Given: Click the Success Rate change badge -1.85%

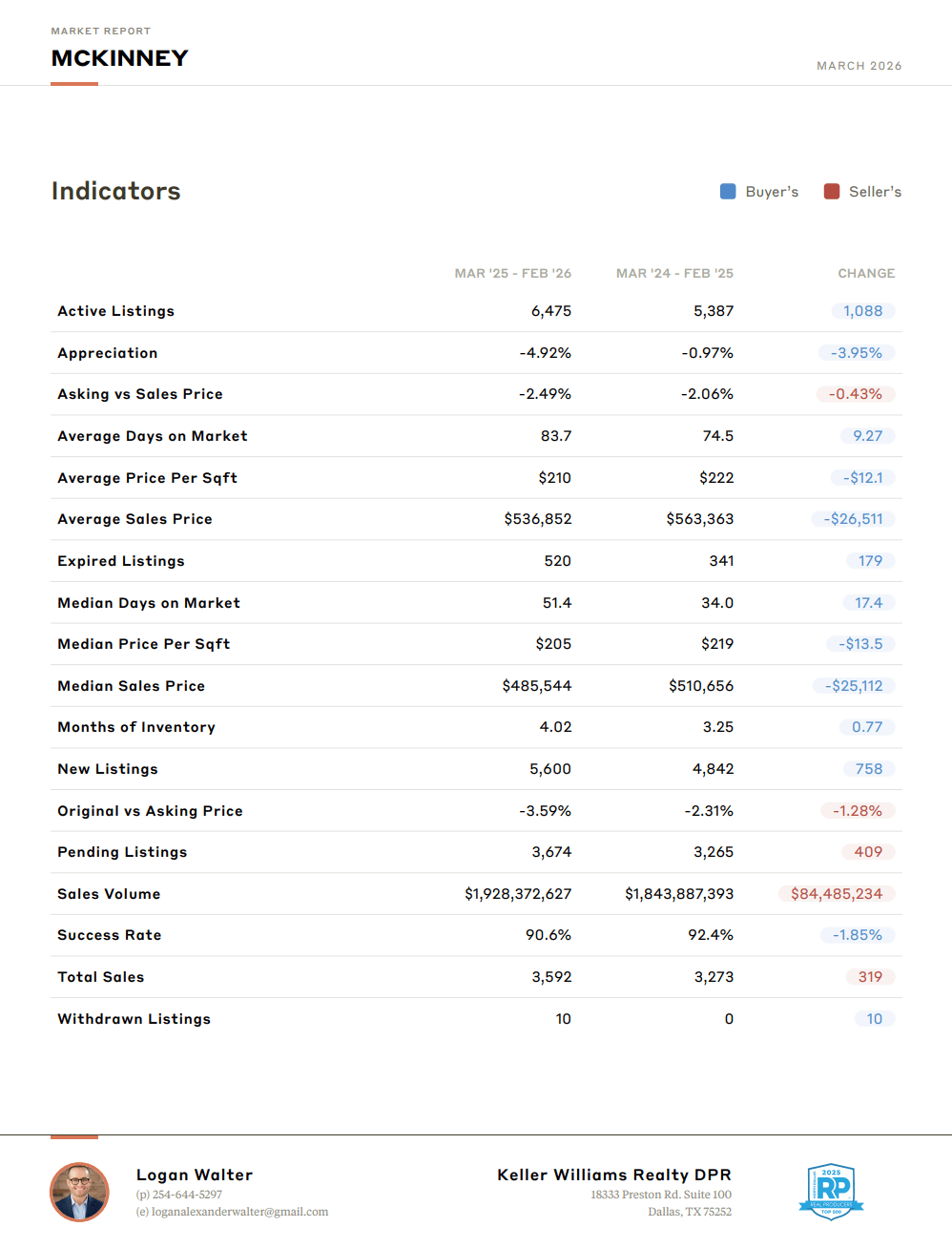Looking at the screenshot, I should coord(857,935).
